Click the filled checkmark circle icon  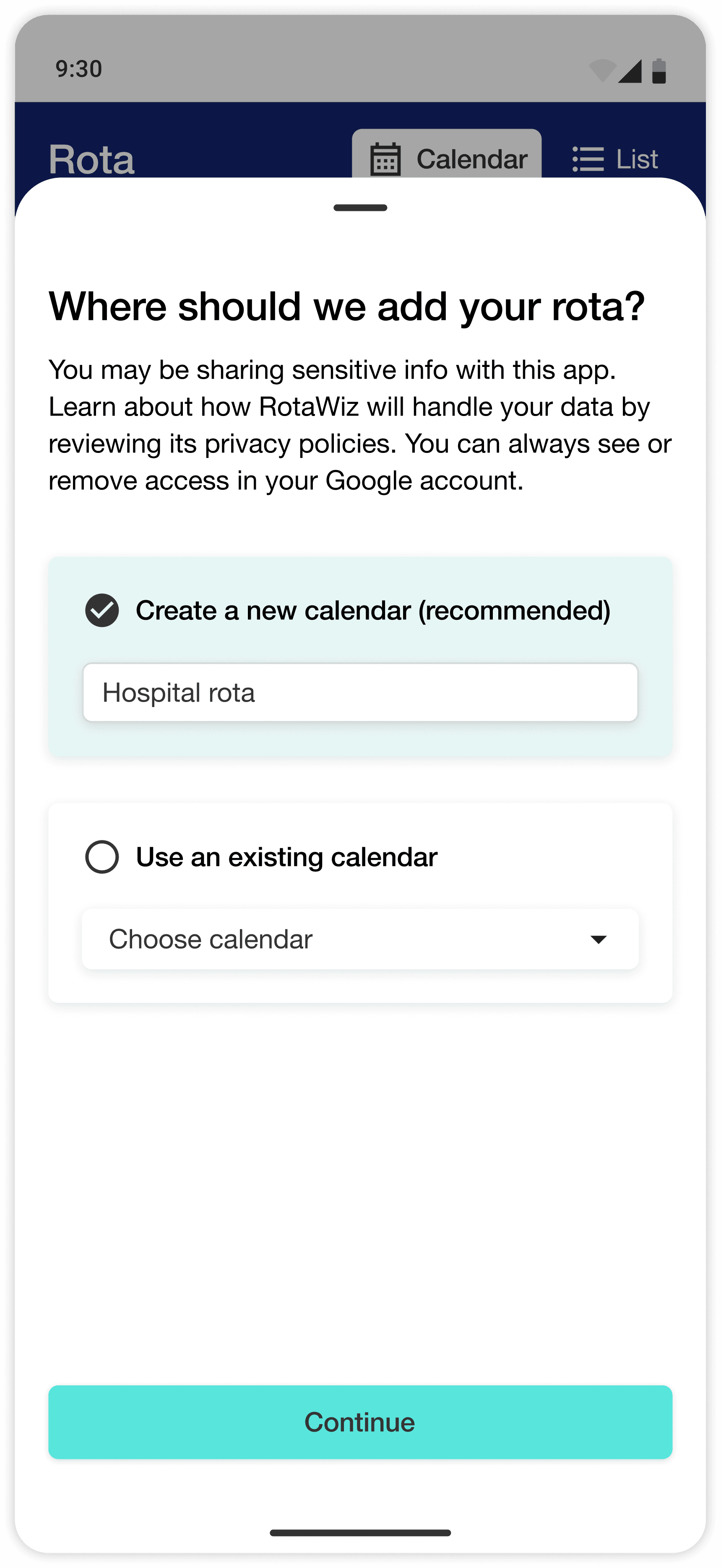click(x=102, y=610)
